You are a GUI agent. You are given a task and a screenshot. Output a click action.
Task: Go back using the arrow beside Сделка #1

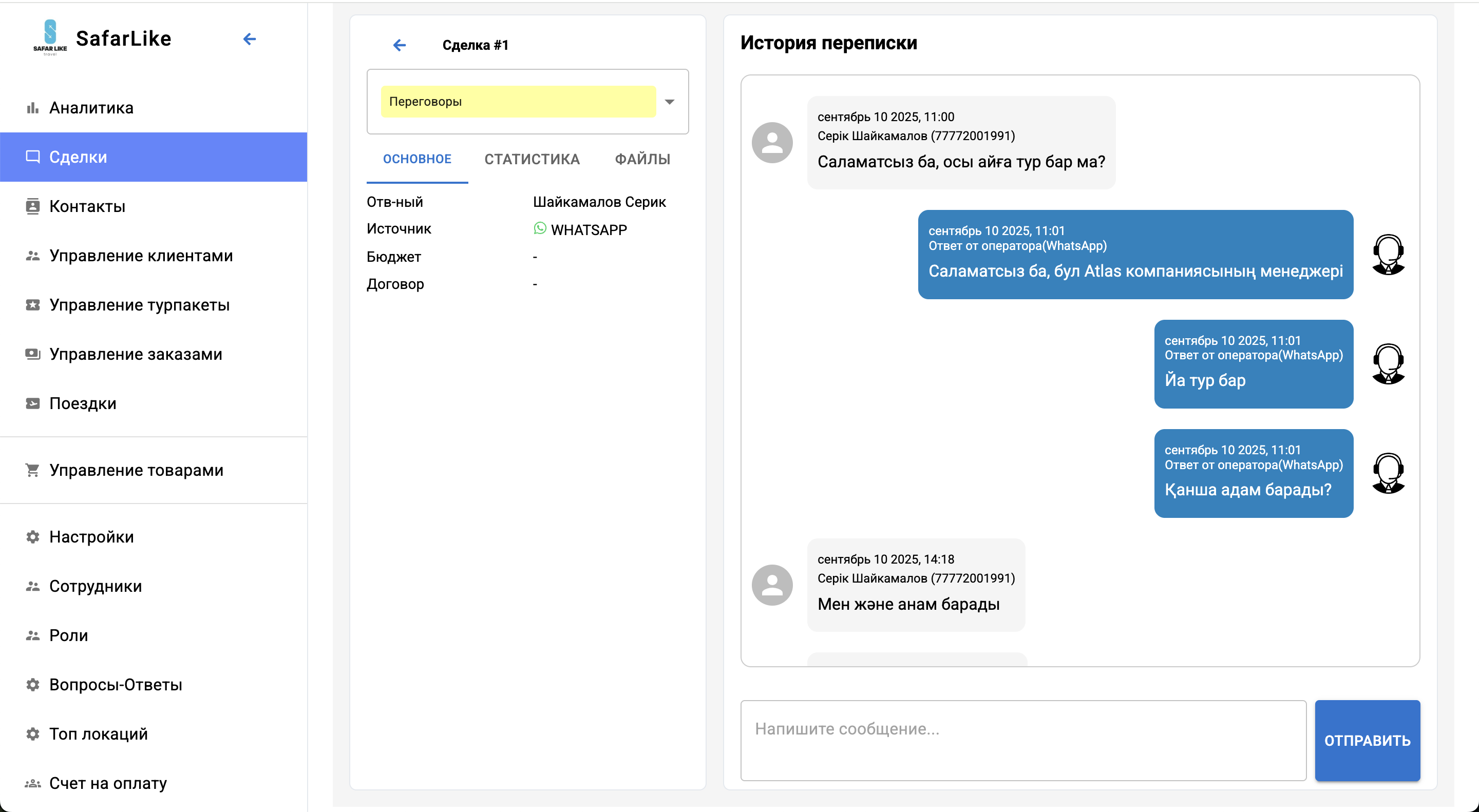pyautogui.click(x=399, y=45)
